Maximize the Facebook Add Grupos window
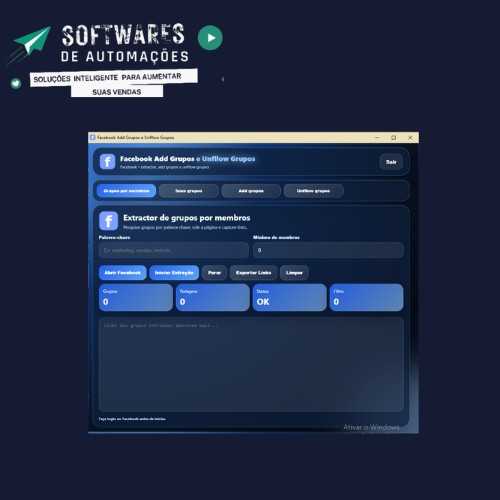500x500 pixels. 394,137
